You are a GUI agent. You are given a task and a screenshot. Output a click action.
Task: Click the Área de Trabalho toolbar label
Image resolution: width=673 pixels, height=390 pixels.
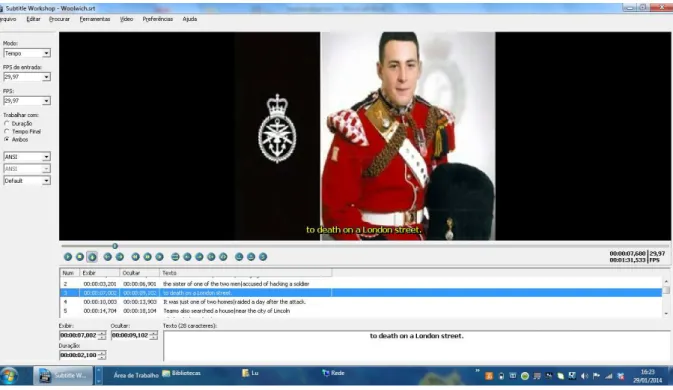click(136, 375)
